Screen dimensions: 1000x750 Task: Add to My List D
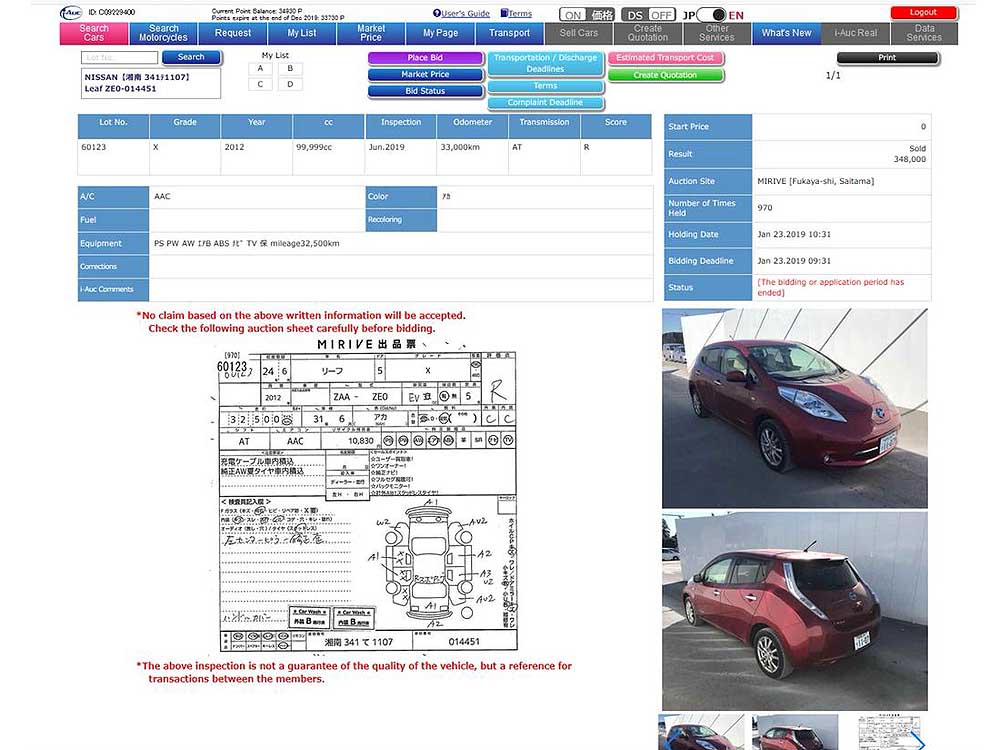(290, 84)
